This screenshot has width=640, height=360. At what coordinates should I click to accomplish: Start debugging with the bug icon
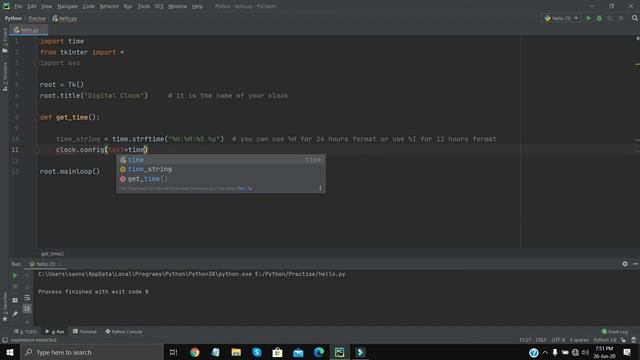tap(599, 18)
